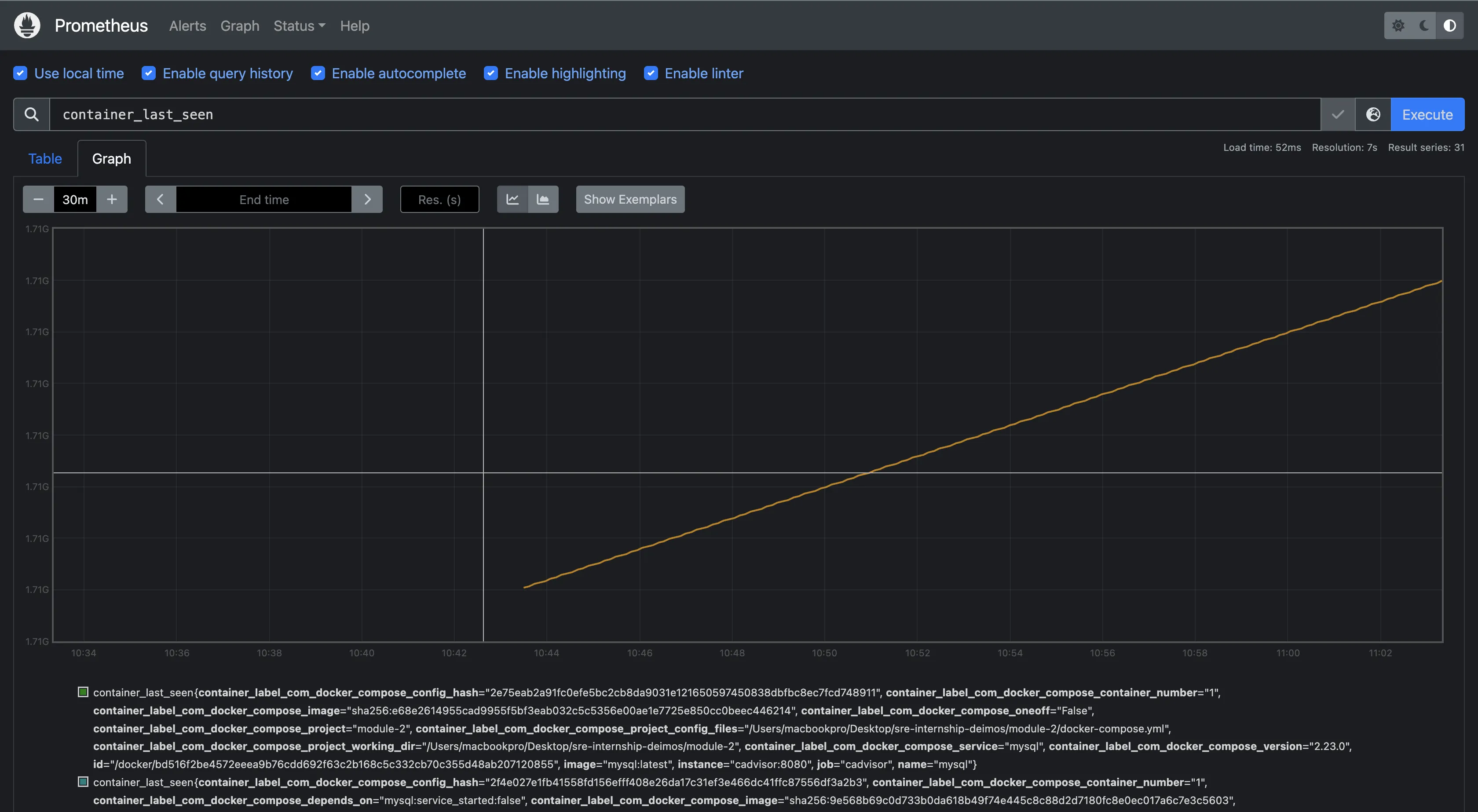Switch to the Table tab
1478x812 pixels.
(45, 159)
